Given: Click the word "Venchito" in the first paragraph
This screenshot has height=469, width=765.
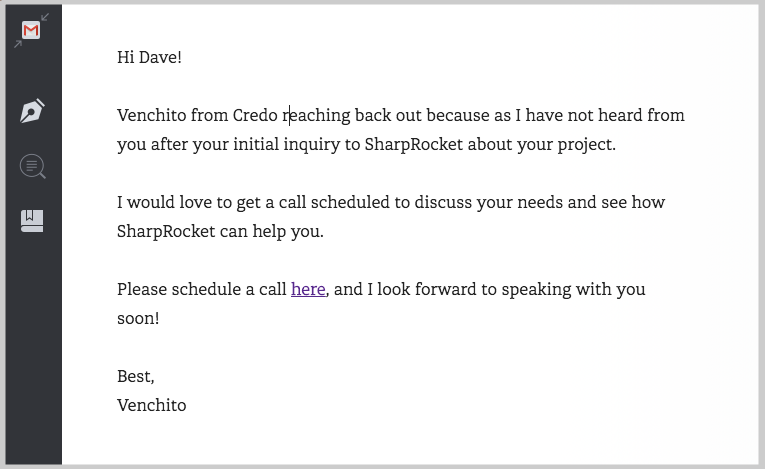Looking at the screenshot, I should [152, 115].
